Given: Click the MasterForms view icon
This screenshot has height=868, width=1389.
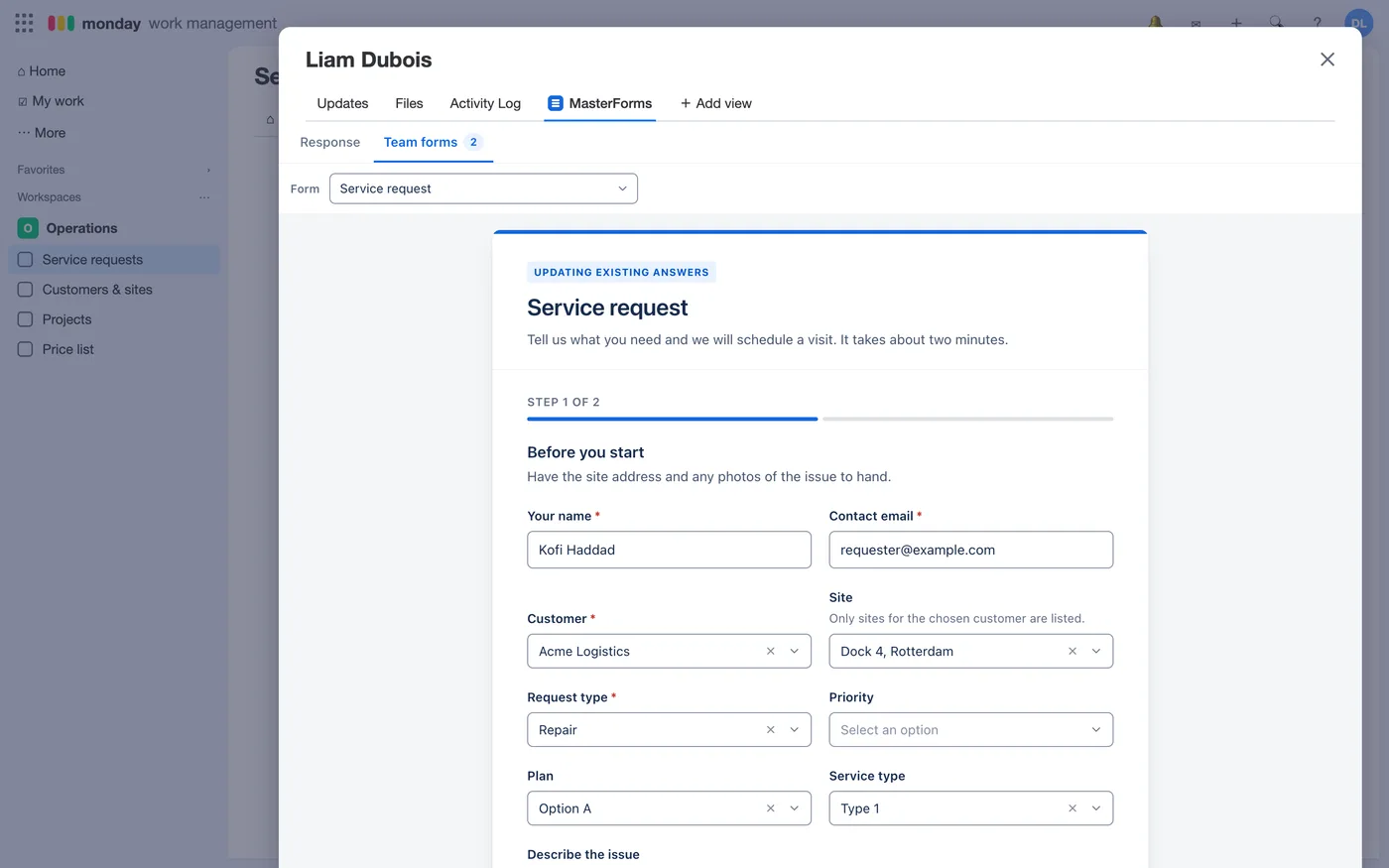Looking at the screenshot, I should click(x=556, y=103).
